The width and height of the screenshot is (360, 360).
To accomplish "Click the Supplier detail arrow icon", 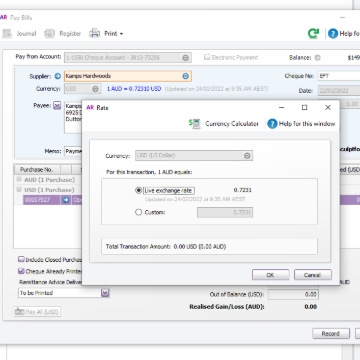I will pos(58,76).
